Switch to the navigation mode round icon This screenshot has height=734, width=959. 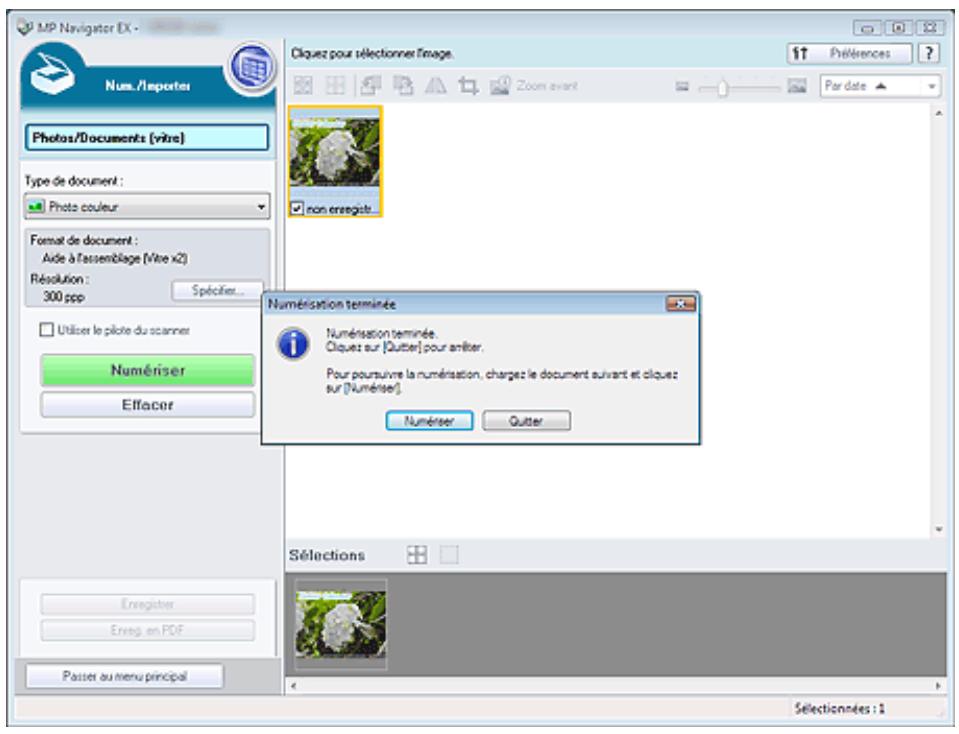251,67
